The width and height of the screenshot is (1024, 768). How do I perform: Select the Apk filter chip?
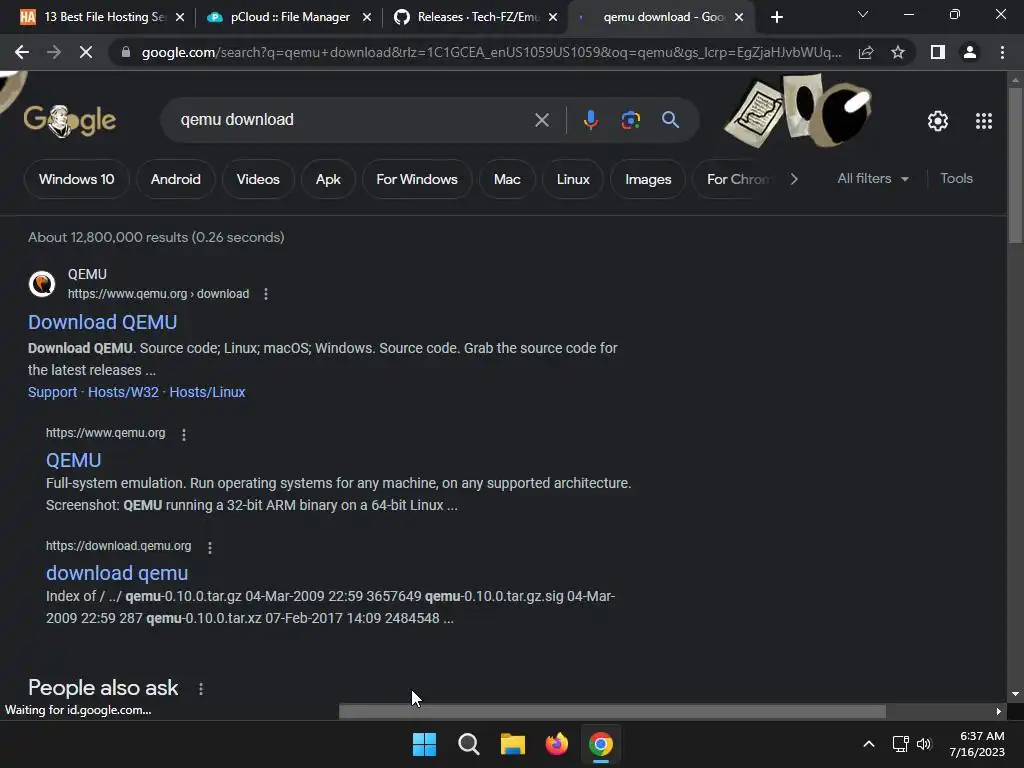point(328,179)
